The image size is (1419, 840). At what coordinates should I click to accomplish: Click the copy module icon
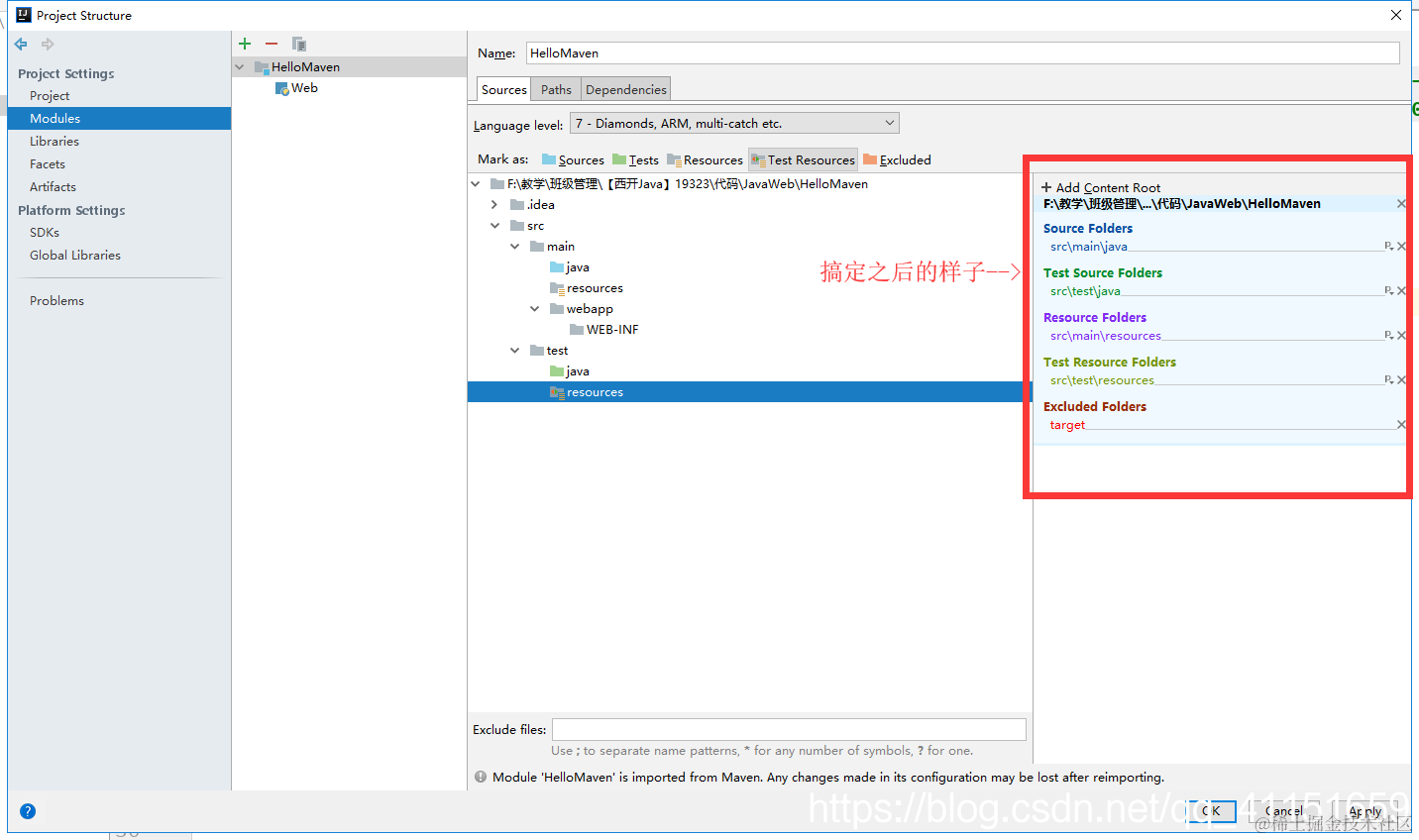299,44
